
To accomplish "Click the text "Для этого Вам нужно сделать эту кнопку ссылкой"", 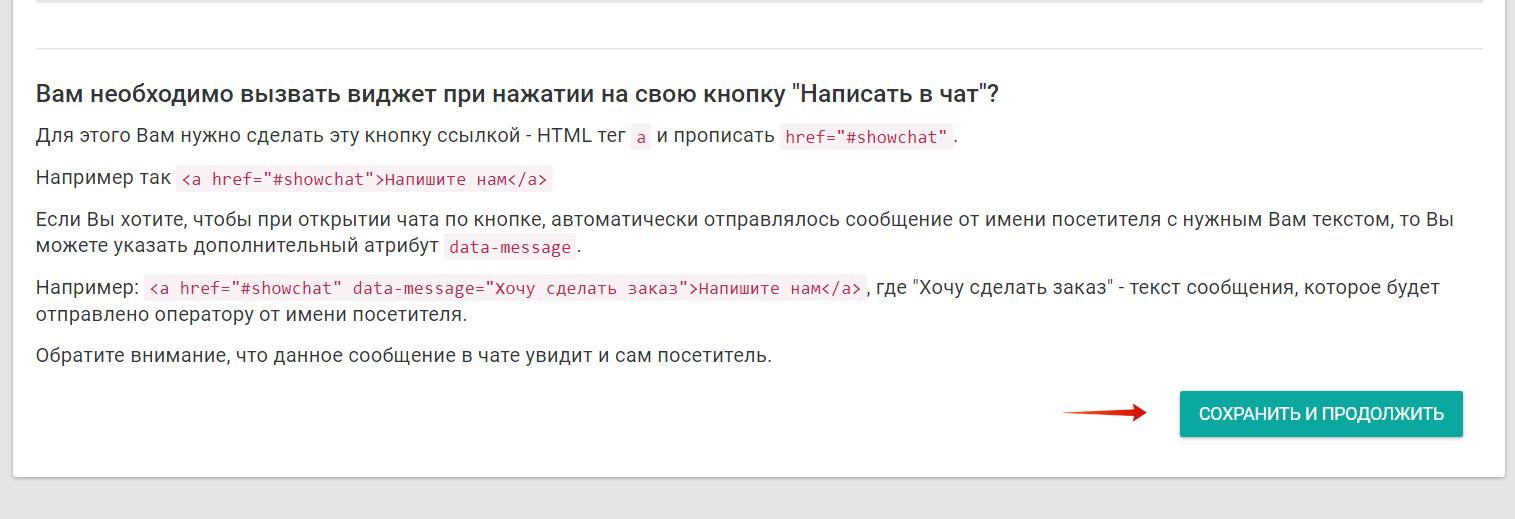I will point(278,136).
